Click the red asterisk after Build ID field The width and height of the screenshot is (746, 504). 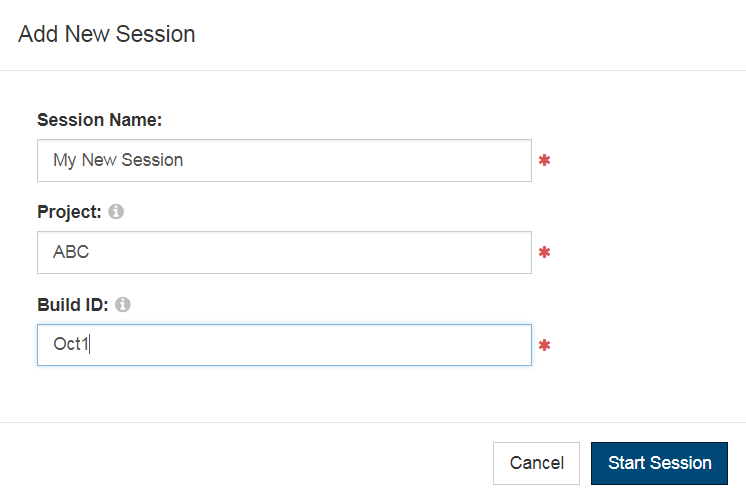click(x=544, y=345)
